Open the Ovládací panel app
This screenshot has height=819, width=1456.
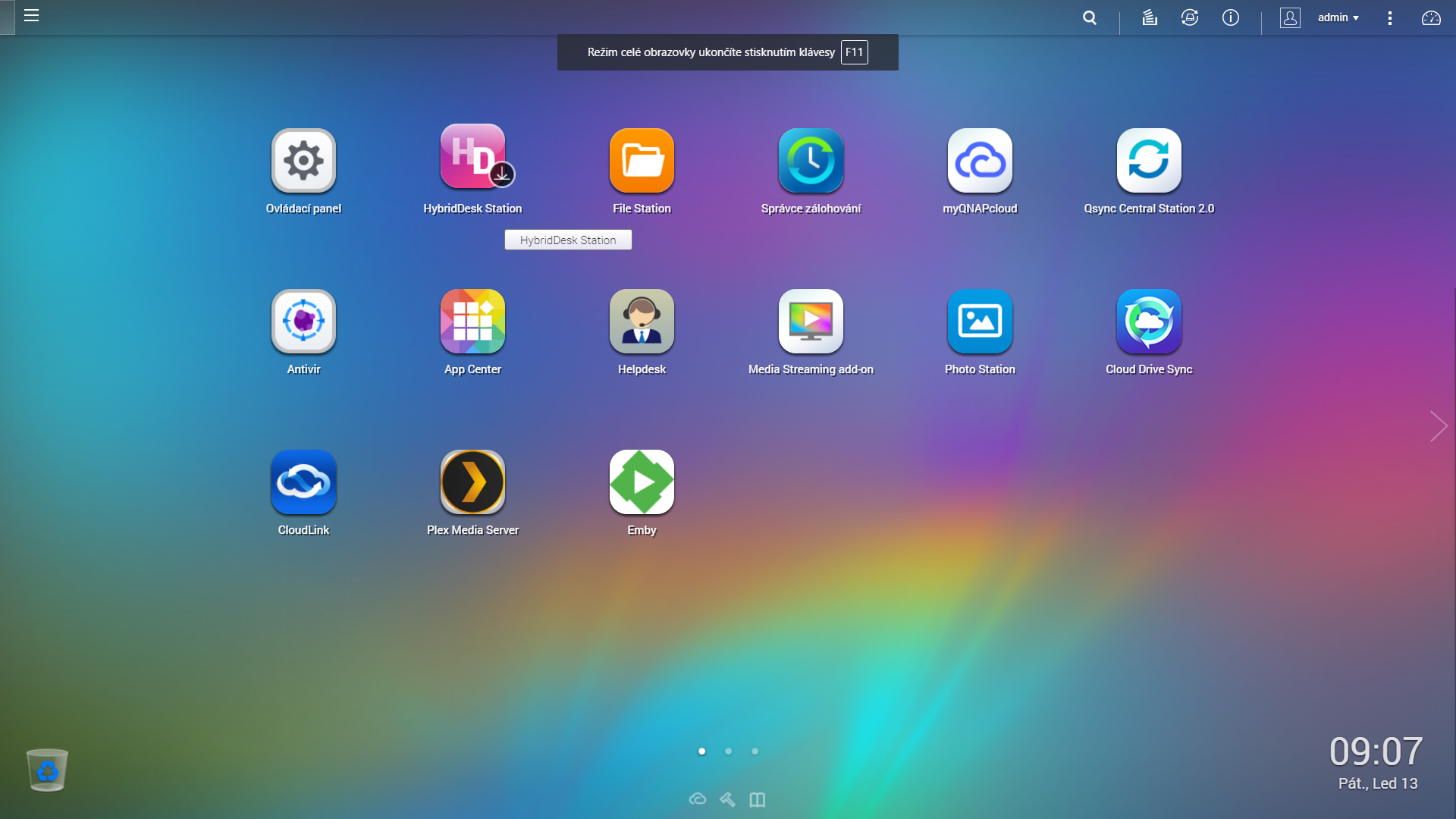point(303,161)
